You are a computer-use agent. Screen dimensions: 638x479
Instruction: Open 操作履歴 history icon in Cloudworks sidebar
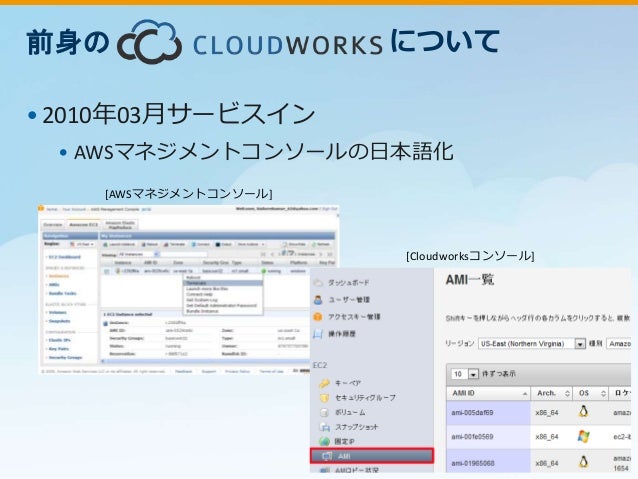318,334
